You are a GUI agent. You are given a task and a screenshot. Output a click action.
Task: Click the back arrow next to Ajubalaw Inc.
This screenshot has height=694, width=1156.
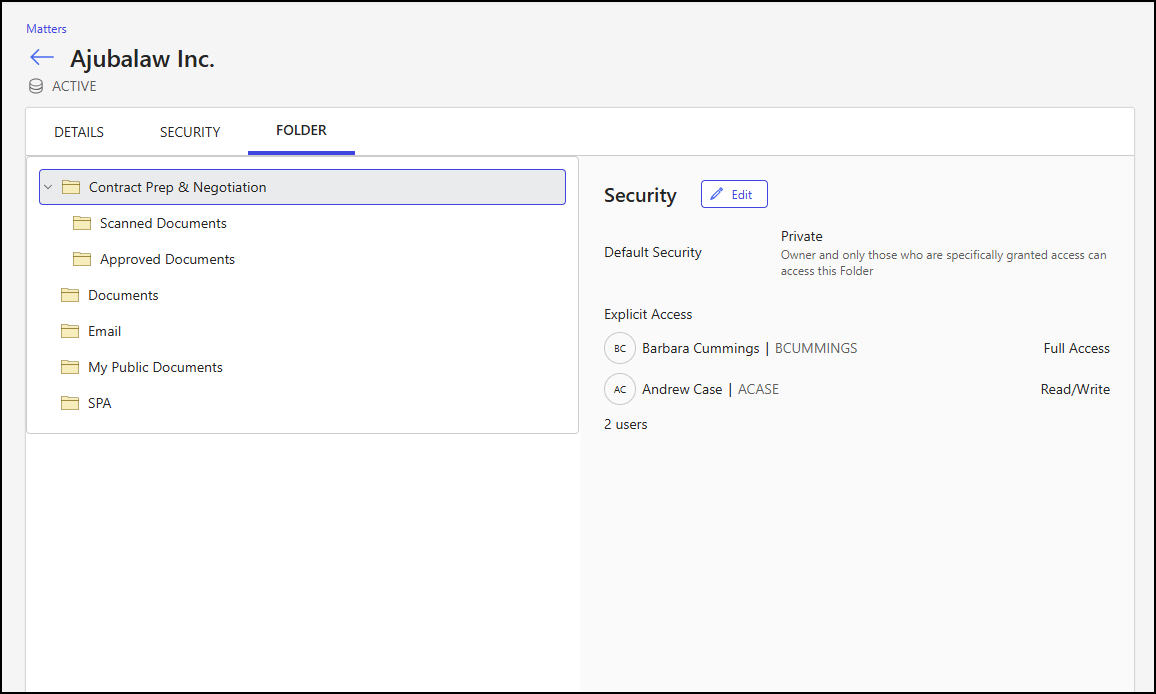(41, 57)
